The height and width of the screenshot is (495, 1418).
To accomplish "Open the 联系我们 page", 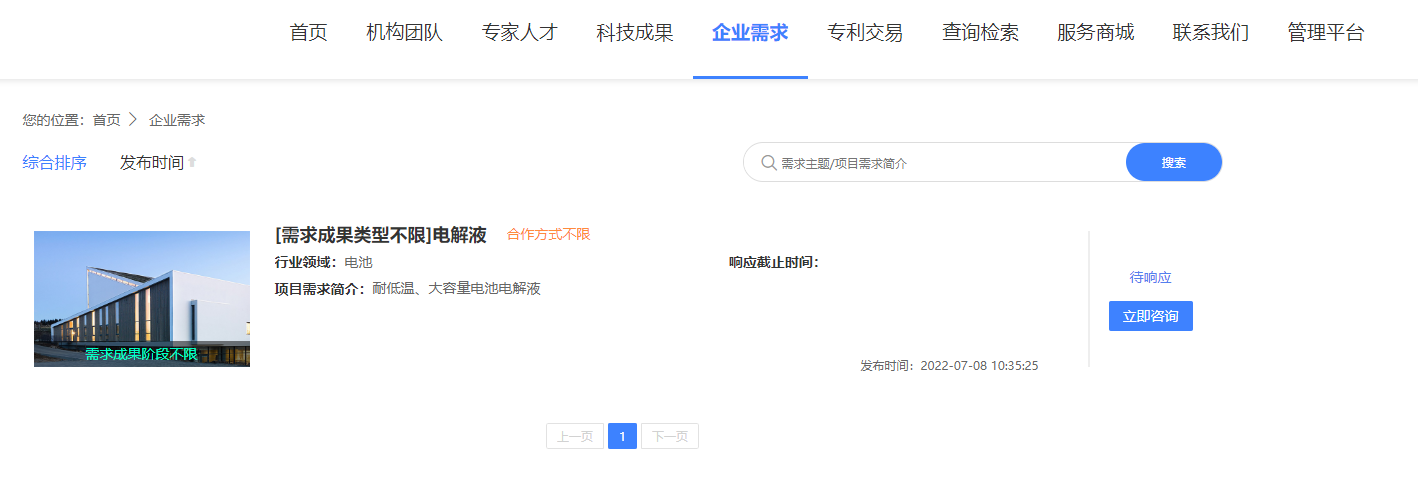I will (1210, 33).
